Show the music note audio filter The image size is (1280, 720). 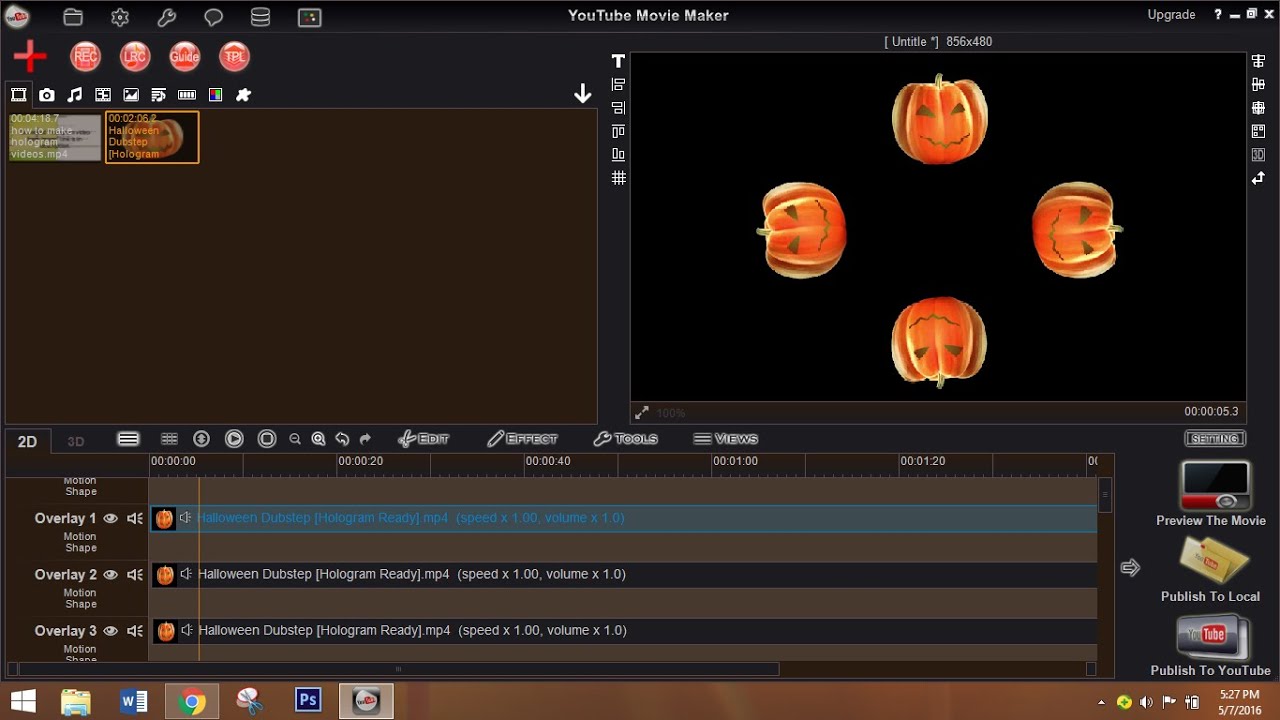pyautogui.click(x=75, y=95)
